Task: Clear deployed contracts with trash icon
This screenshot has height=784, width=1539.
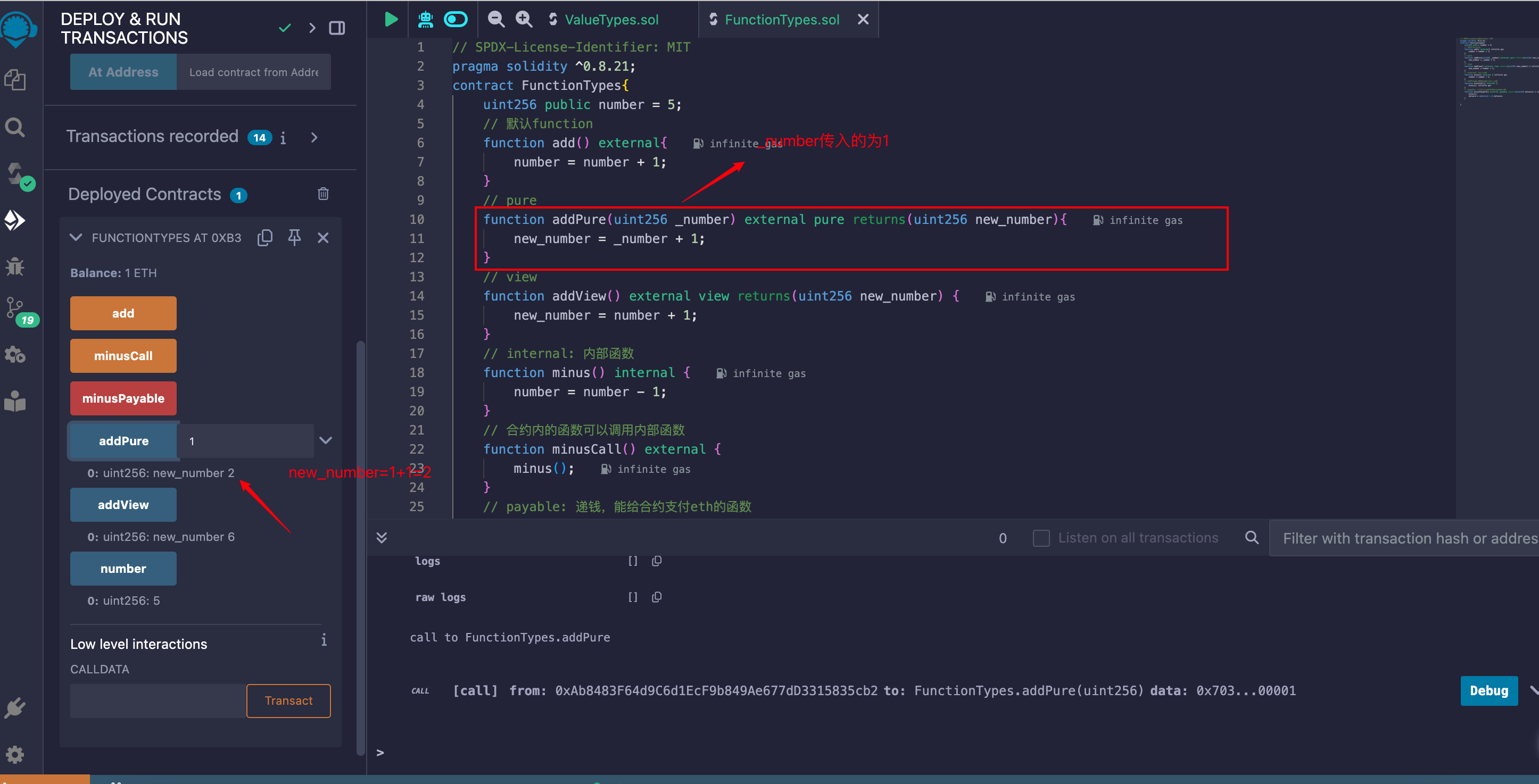Action: pyautogui.click(x=323, y=194)
